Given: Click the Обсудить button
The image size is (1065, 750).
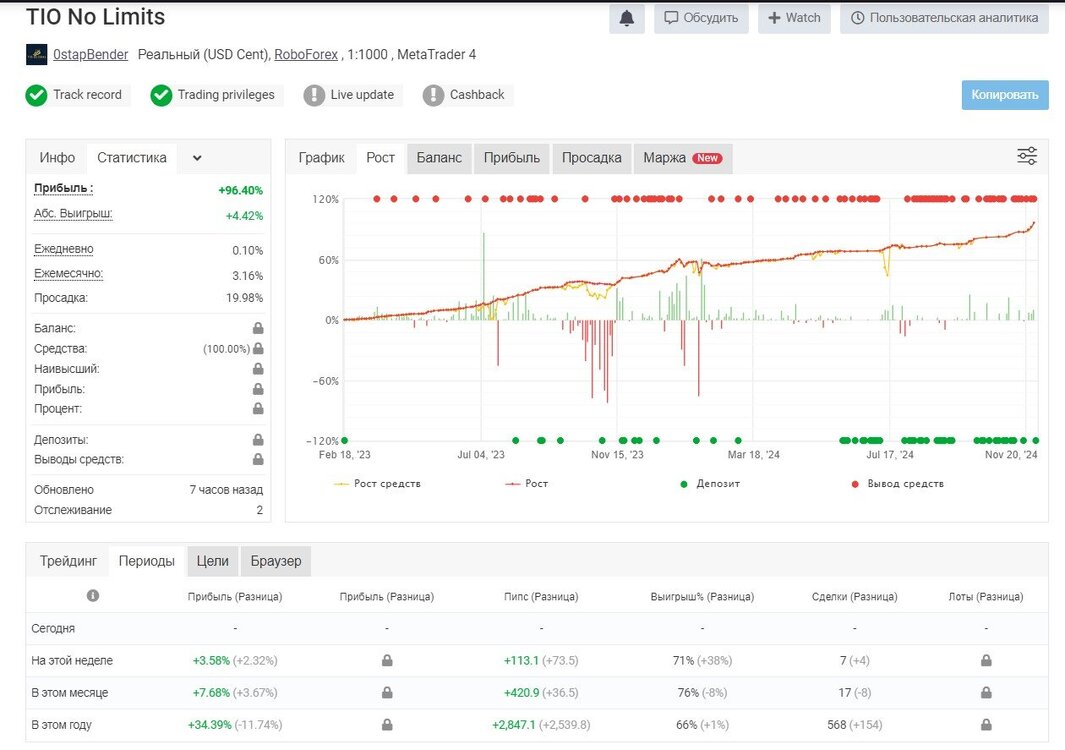Looking at the screenshot, I should 701,18.
